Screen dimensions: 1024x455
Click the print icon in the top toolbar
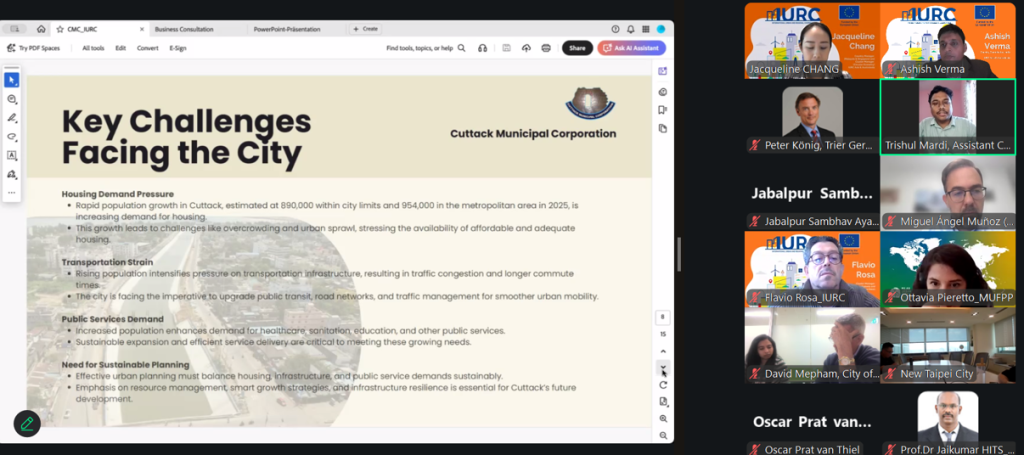(x=545, y=48)
